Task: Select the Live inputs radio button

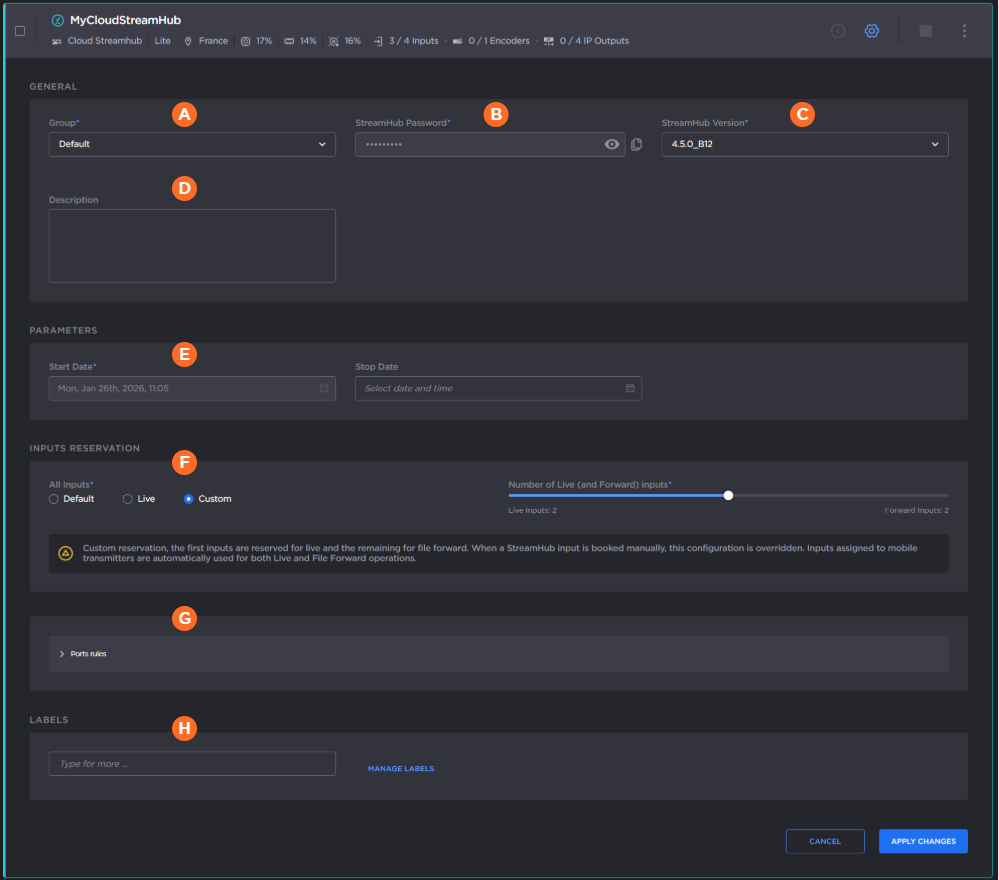Action: (128, 499)
